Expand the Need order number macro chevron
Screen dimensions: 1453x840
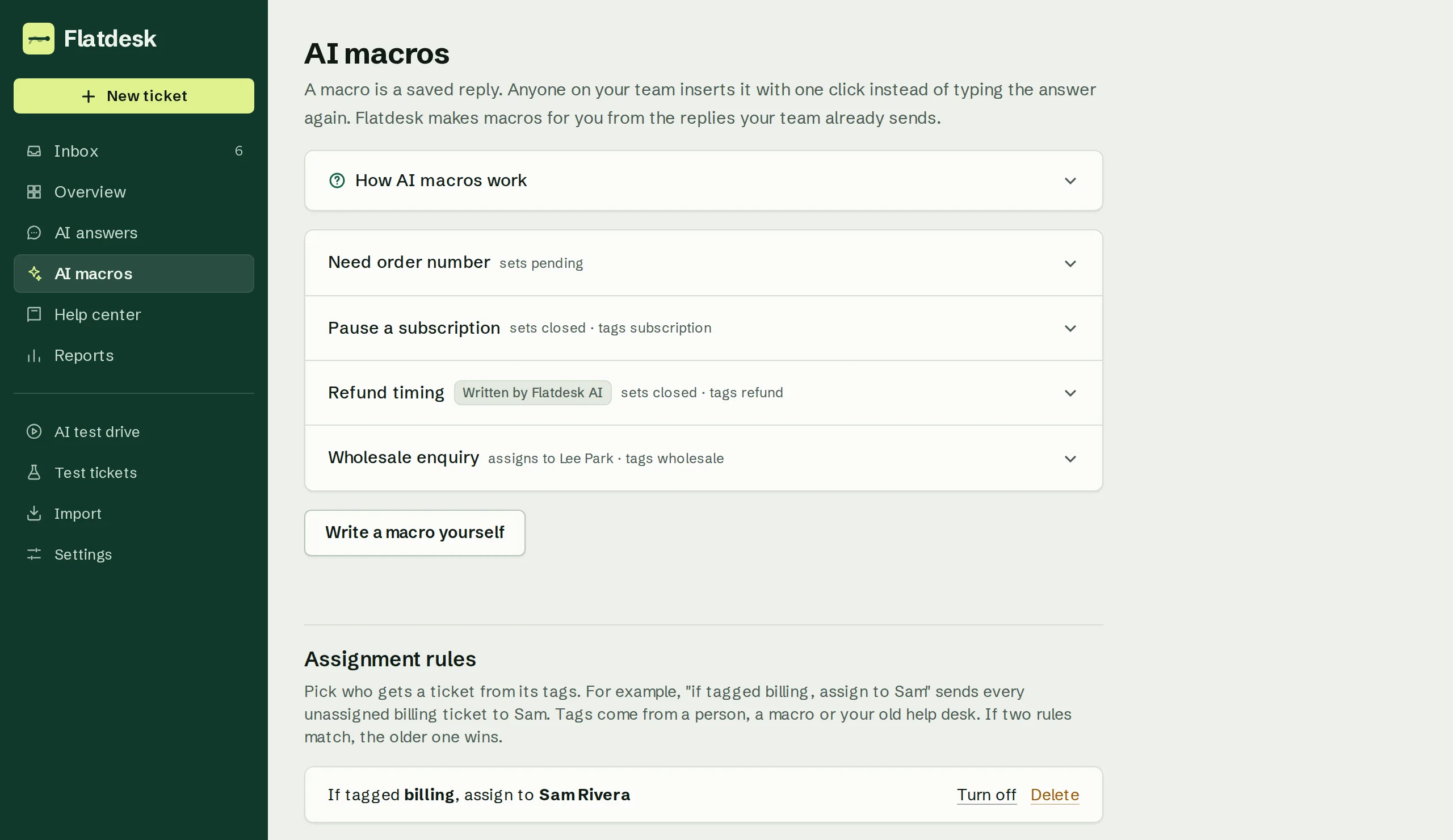[1069, 263]
